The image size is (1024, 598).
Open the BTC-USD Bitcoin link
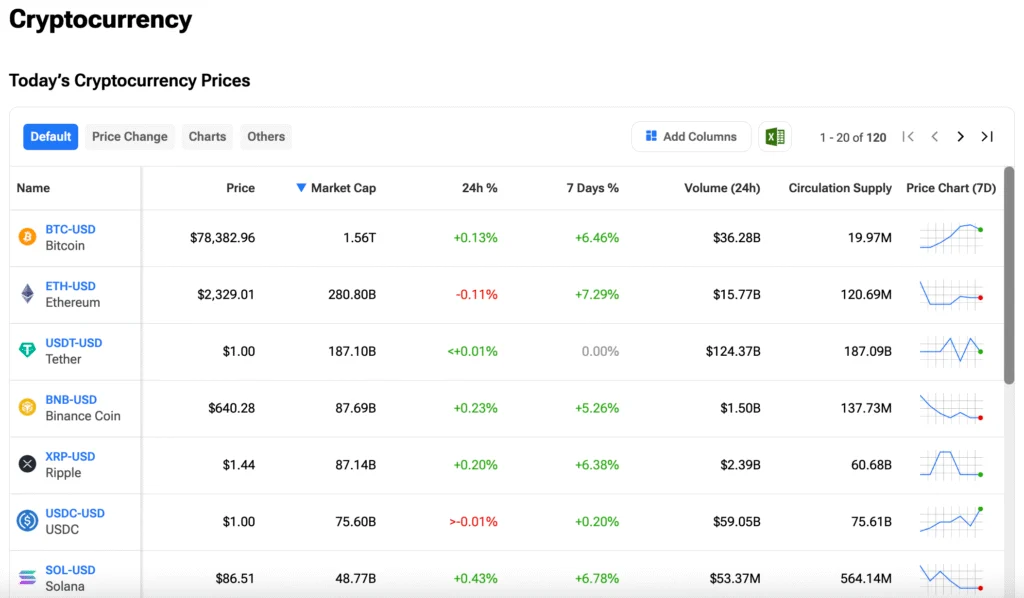[x=70, y=229]
